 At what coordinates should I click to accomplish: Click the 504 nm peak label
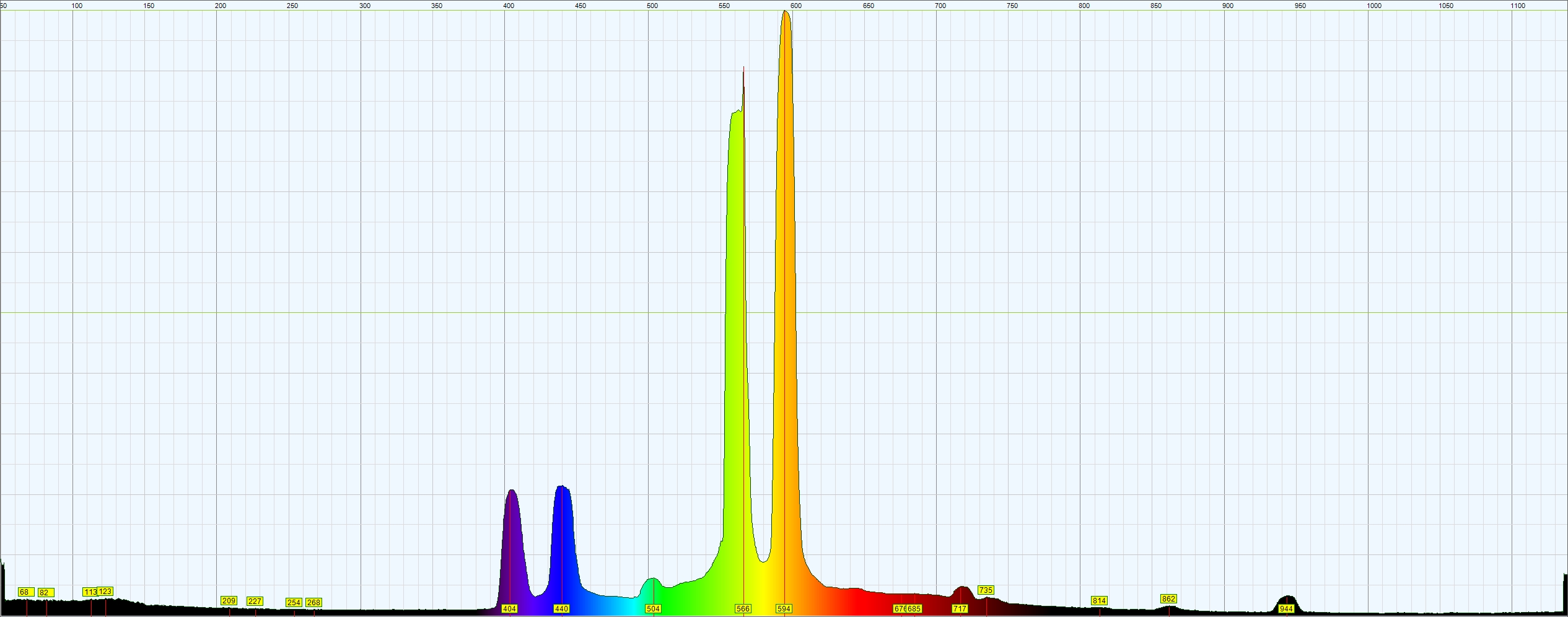click(653, 609)
